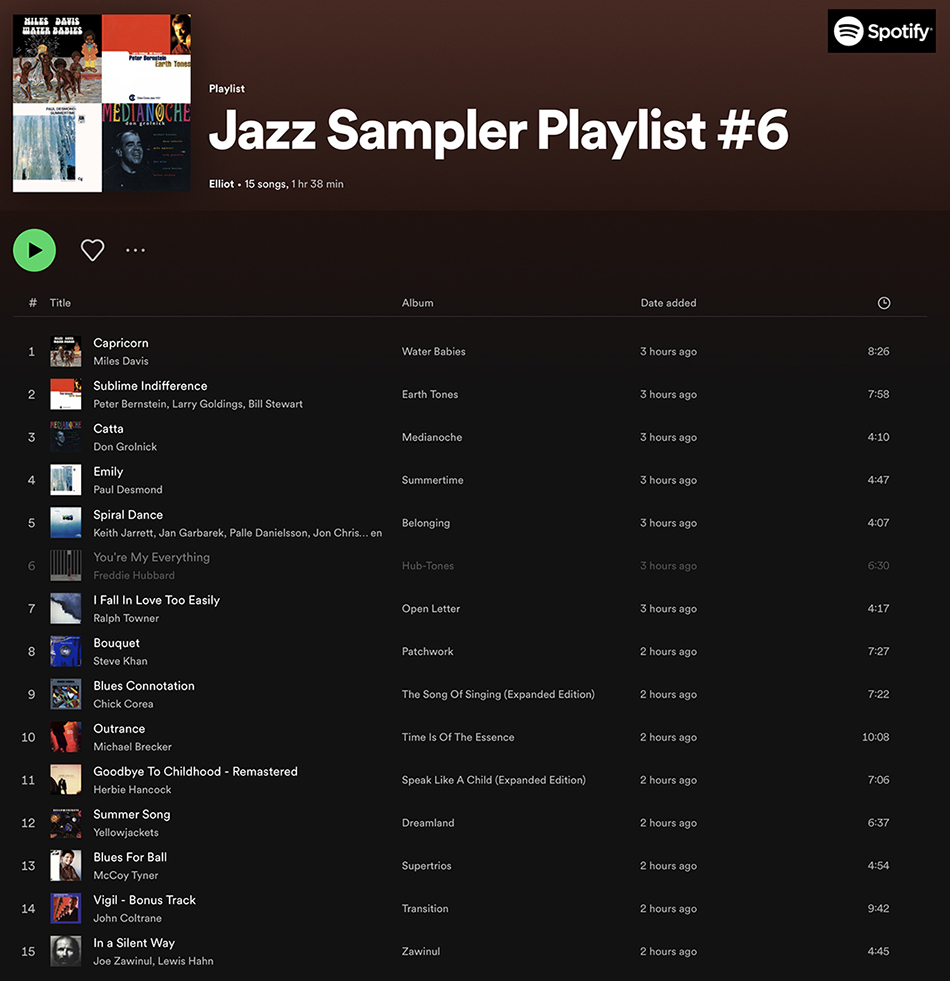Screen dimensions: 950x981
Task: Sort tracks by the Title column header
Action: [60, 303]
